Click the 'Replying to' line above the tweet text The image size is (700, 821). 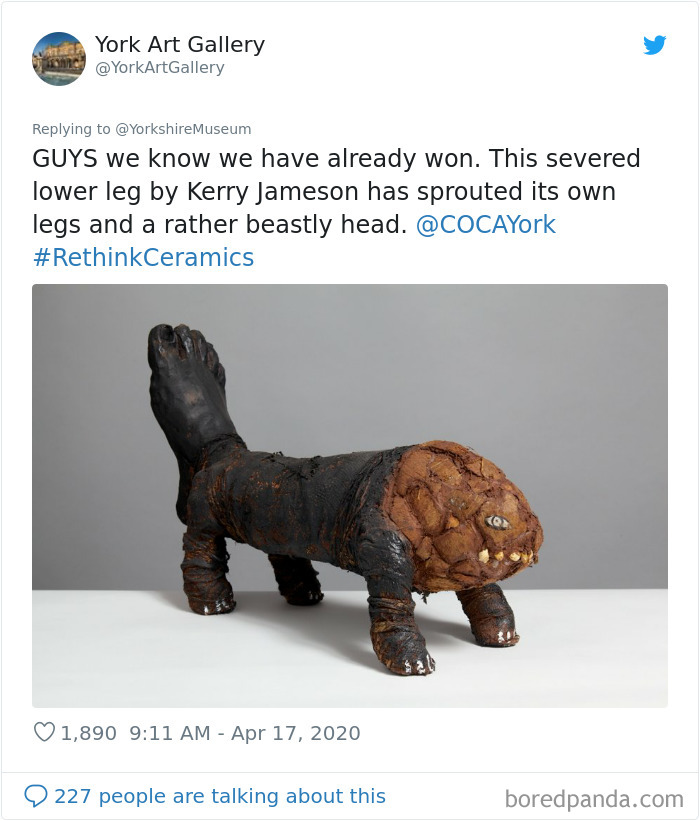coord(141,129)
